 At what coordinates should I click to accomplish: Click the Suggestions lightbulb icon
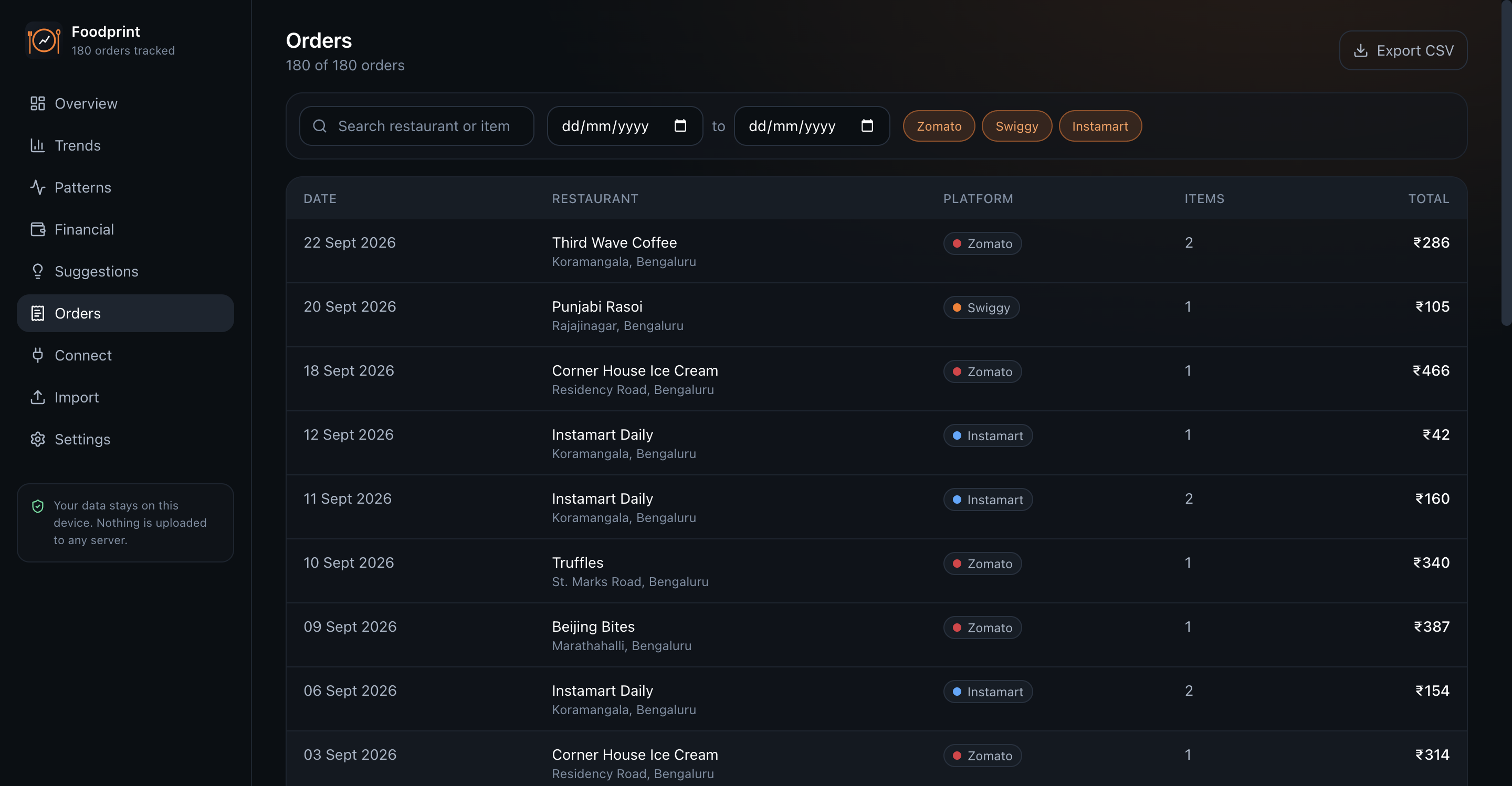tap(38, 272)
